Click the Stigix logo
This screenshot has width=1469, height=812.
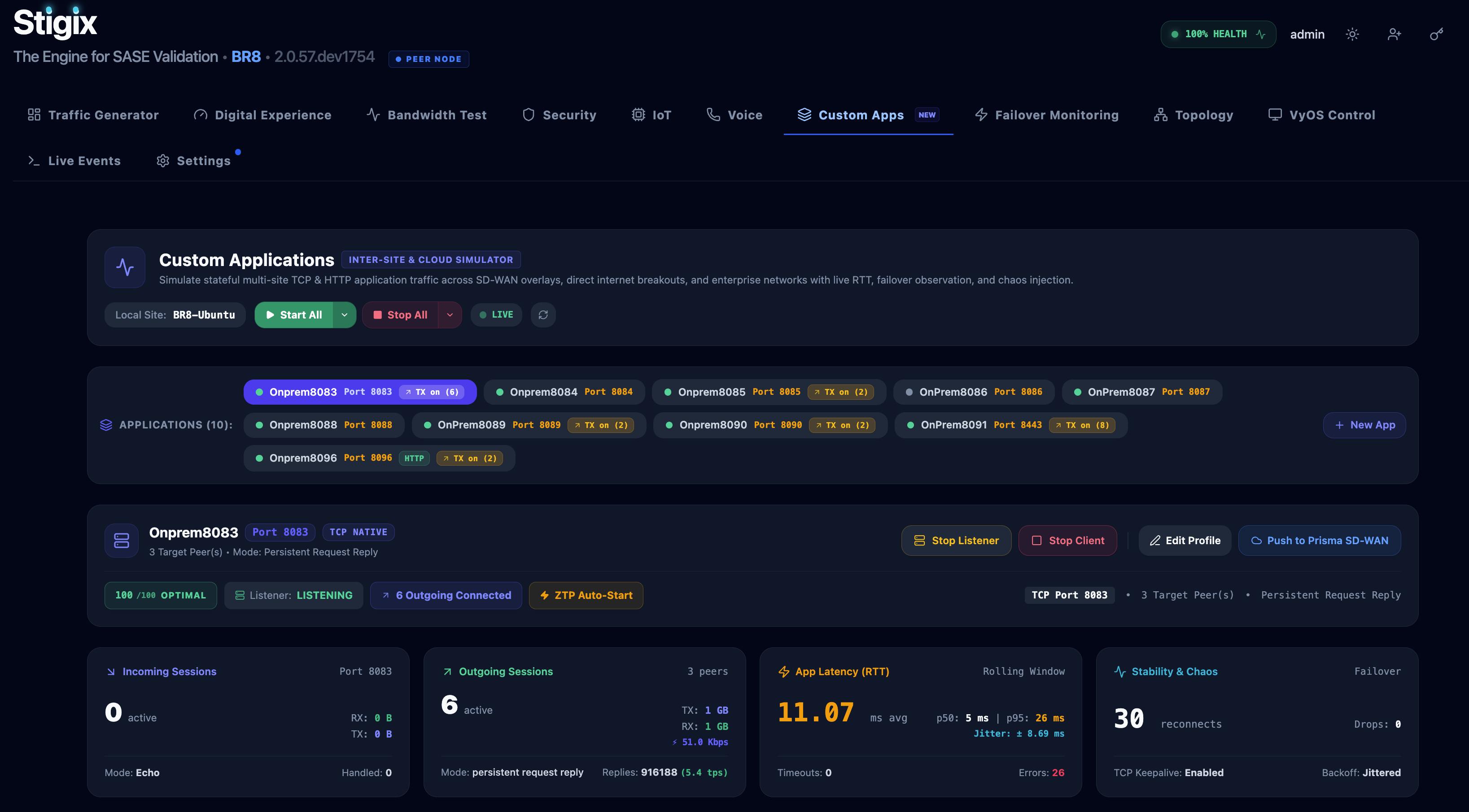tap(55, 23)
